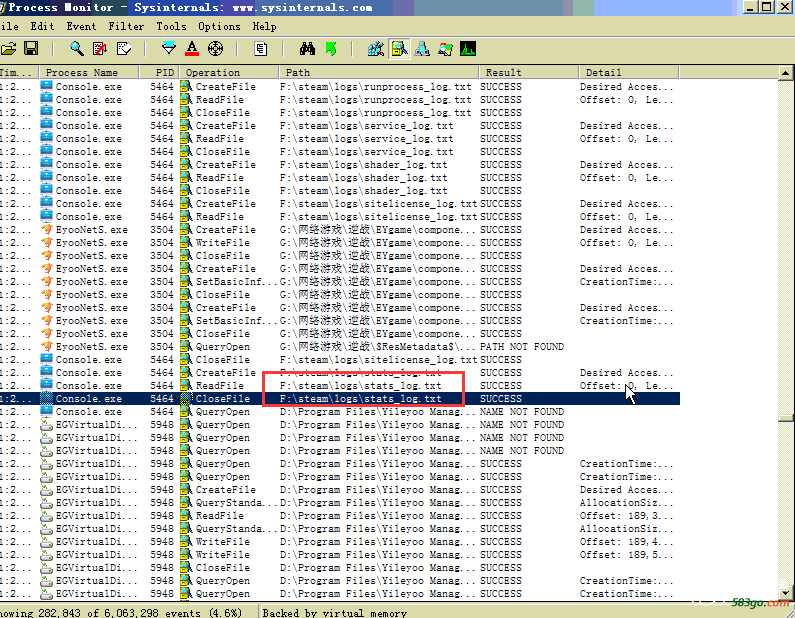Open the Tools menu
Screen dimensions: 795x618
coord(171,26)
